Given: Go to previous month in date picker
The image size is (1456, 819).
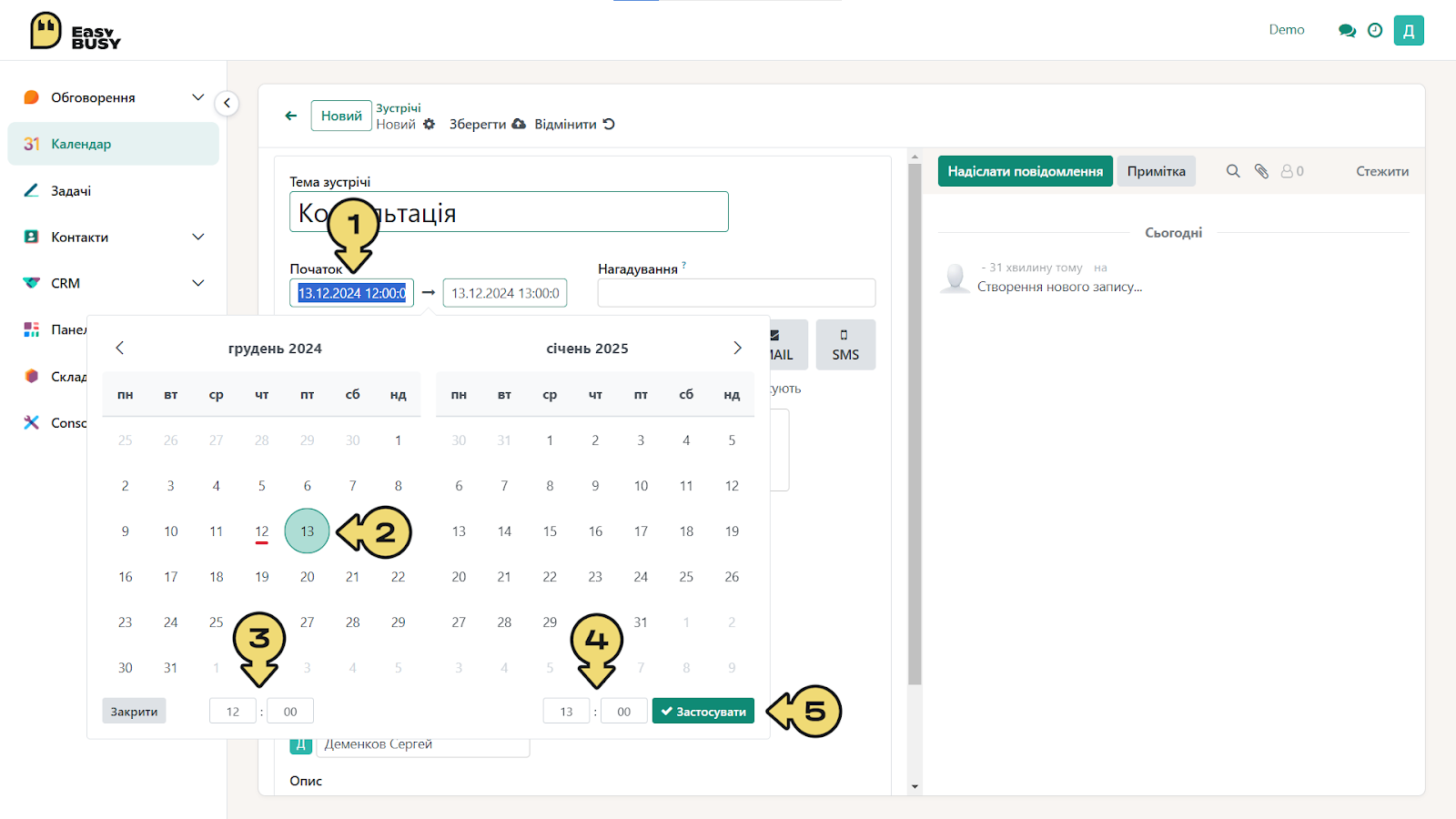Looking at the screenshot, I should (119, 348).
